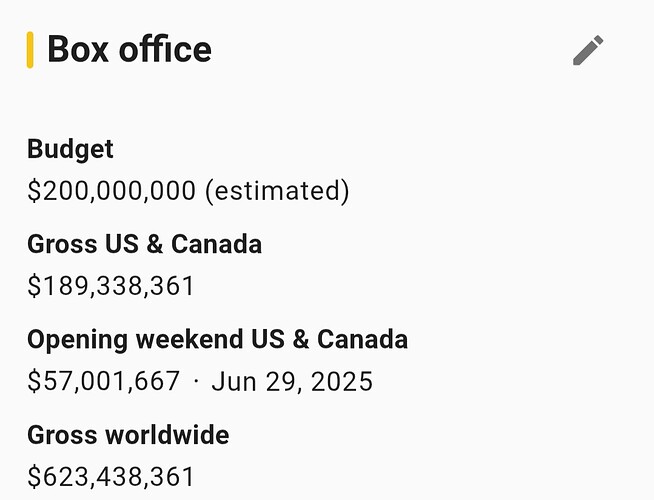Click the (estimated) note after the budget
The width and height of the screenshot is (654, 500).
coord(277,191)
